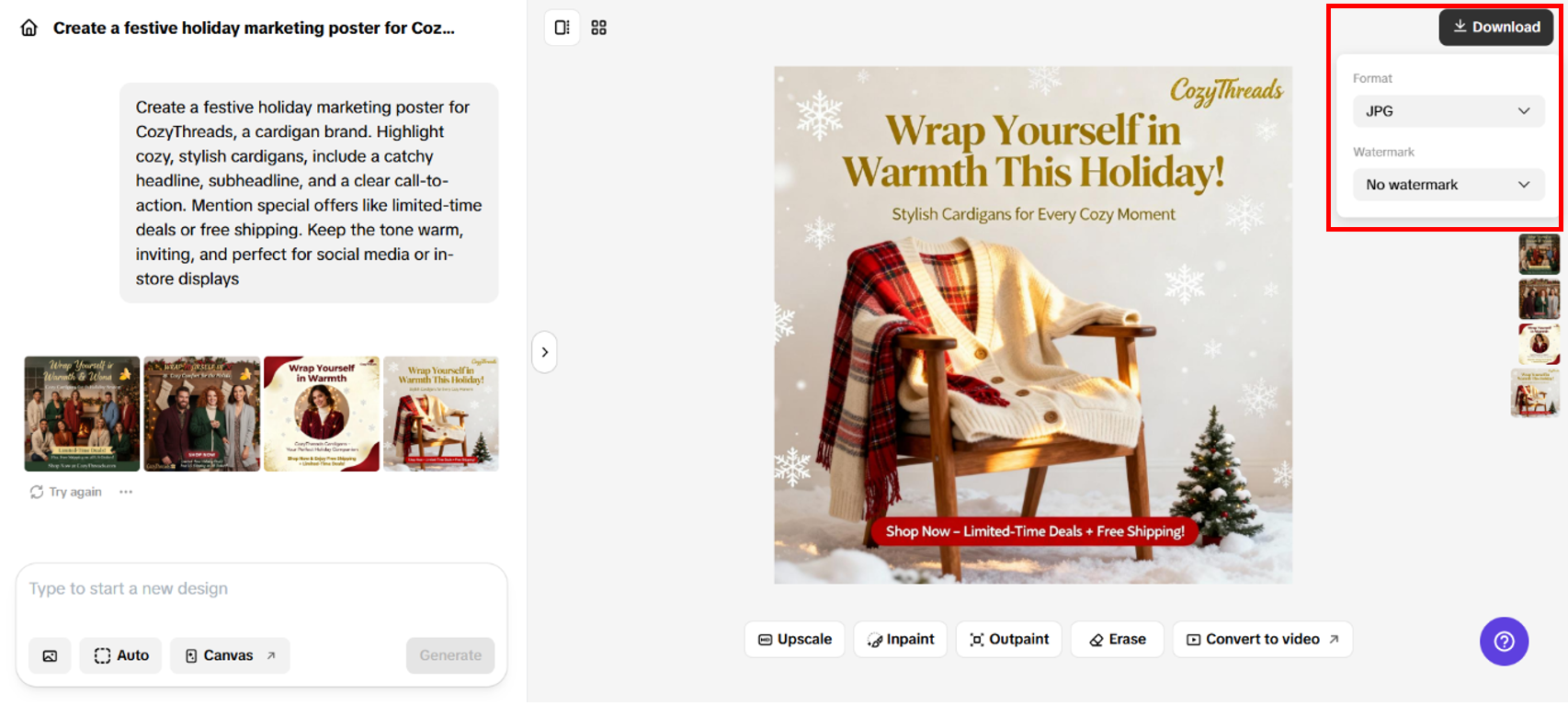Select the Inpaint tool
Viewport: 1568px width, 705px height.
click(901, 639)
